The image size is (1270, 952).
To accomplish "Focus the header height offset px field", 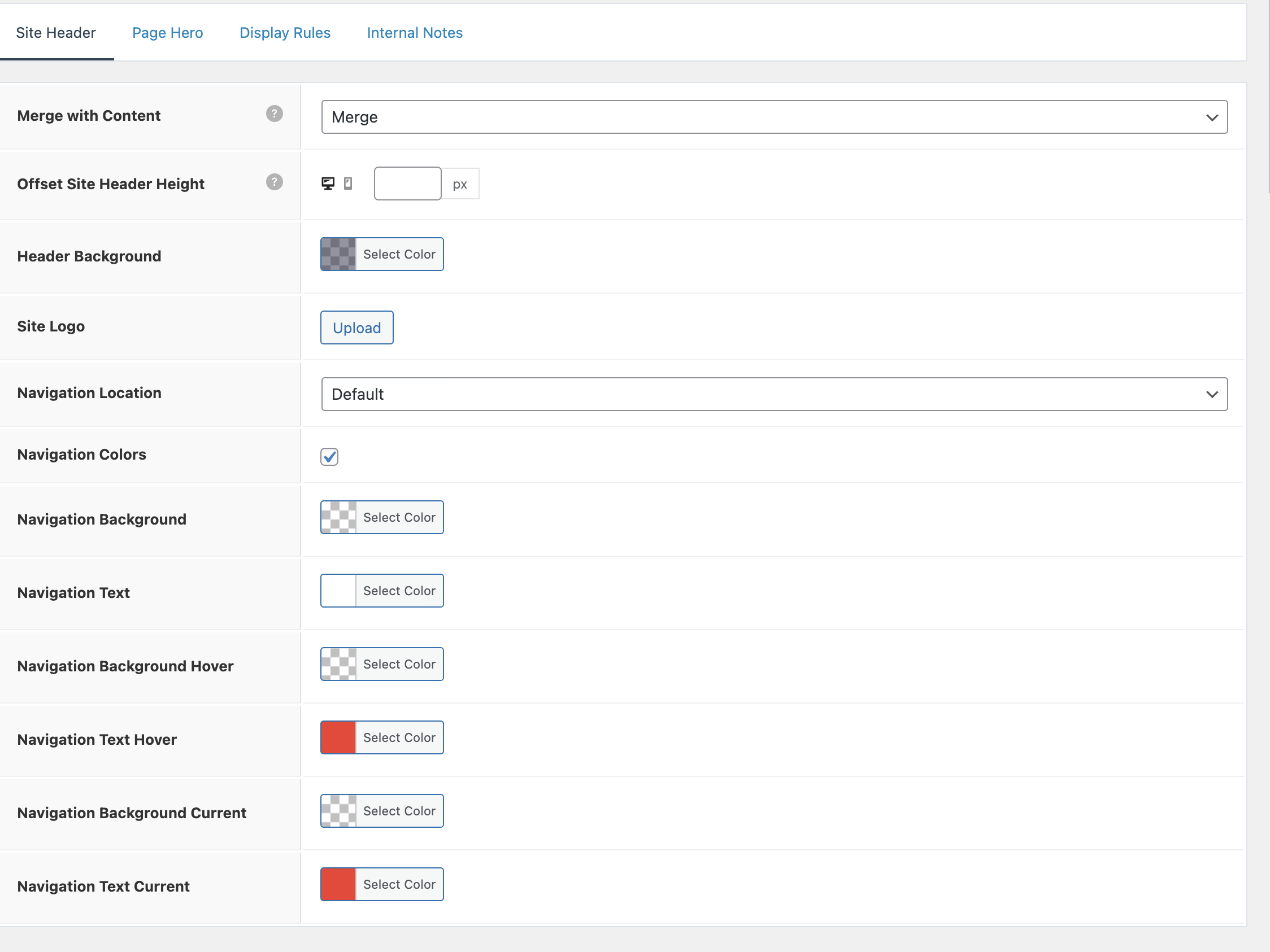I will 407,184.
